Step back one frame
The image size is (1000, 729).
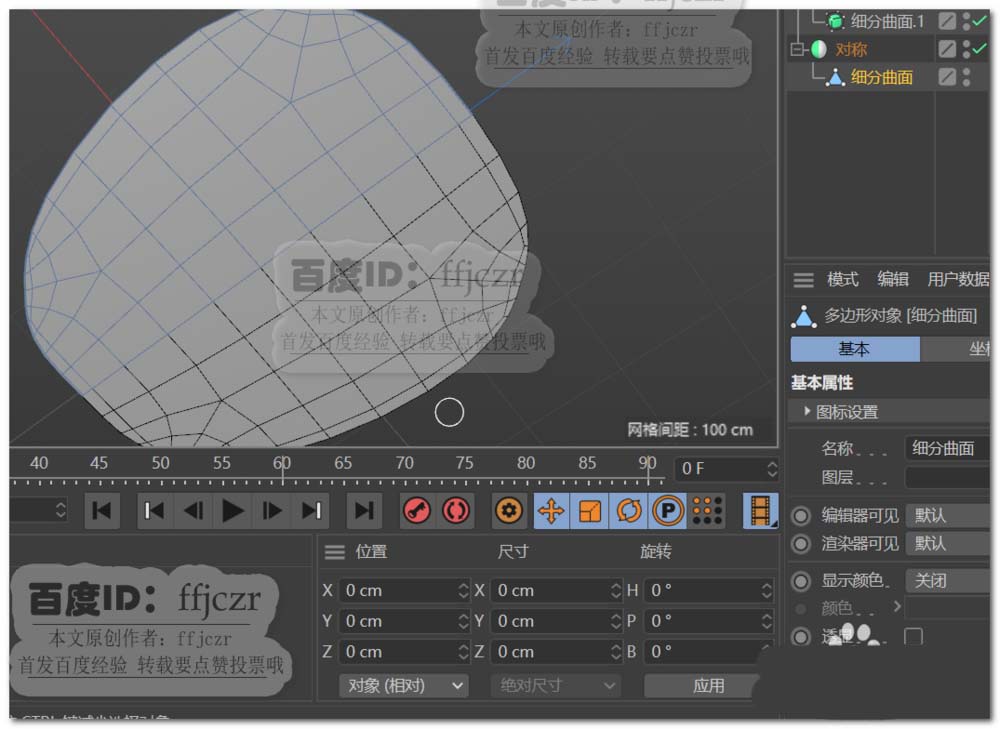[x=193, y=511]
